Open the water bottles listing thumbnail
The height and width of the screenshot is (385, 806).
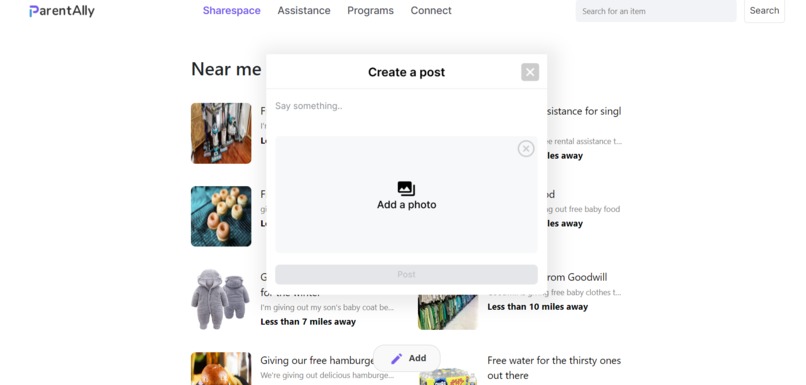point(448,376)
